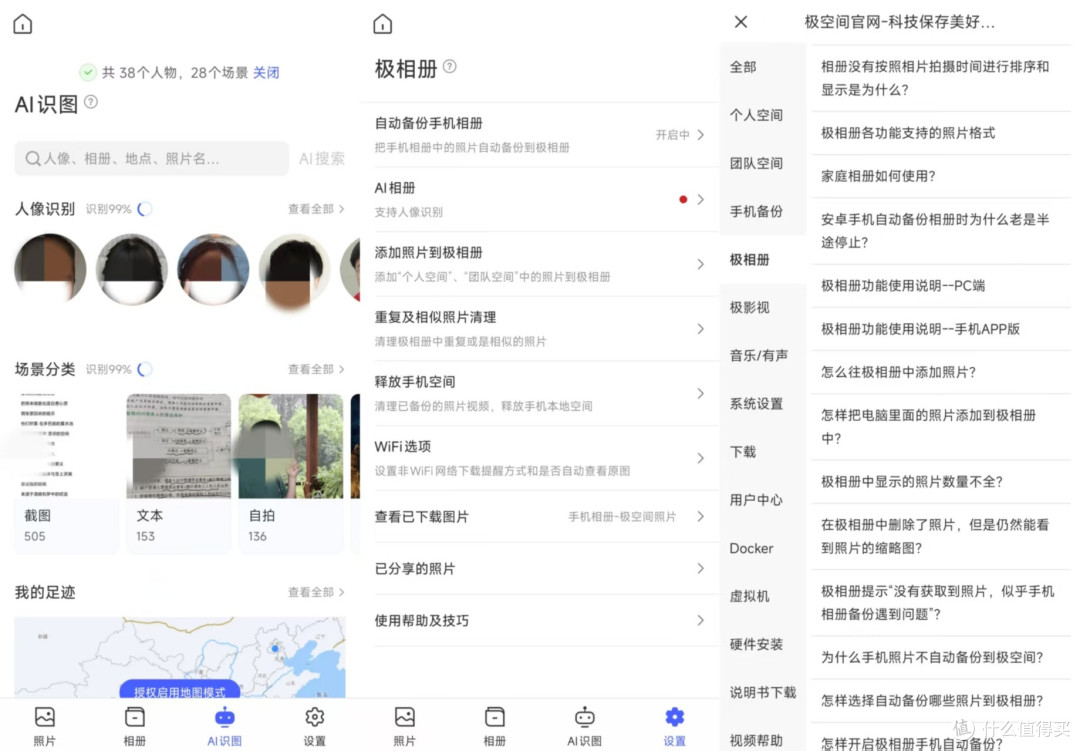Select 虚拟机 help category
Screen dimensions: 1080x751
pos(749,596)
